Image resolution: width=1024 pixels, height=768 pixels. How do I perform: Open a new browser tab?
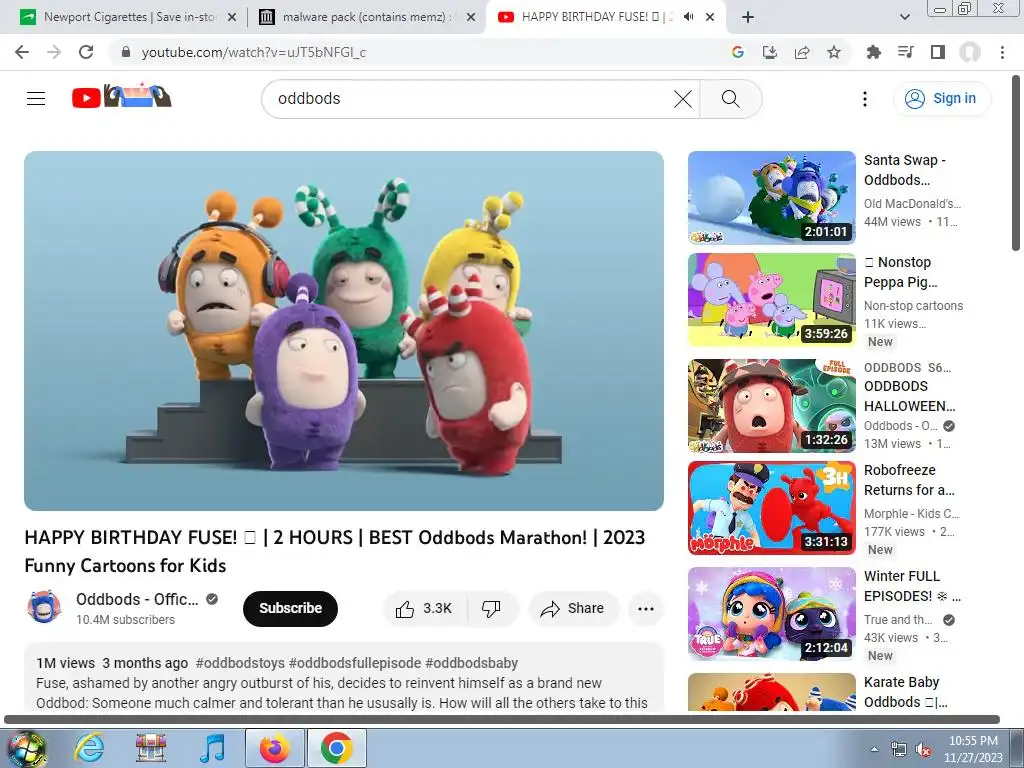748,17
